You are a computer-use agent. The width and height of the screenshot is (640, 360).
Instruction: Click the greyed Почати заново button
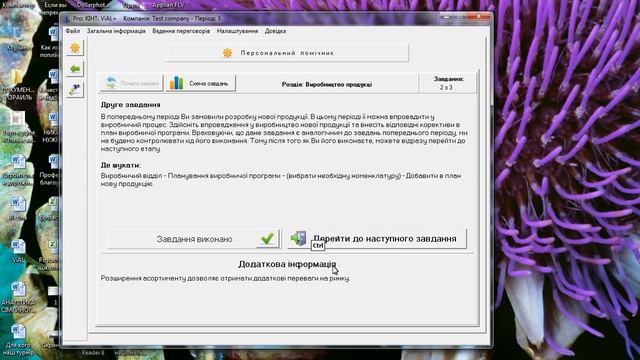(x=131, y=83)
